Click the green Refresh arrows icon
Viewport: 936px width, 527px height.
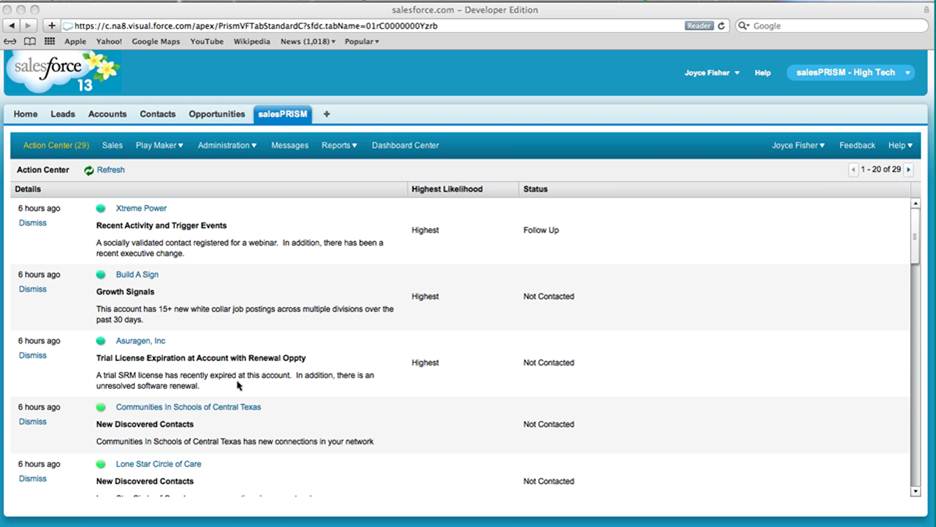(89, 170)
